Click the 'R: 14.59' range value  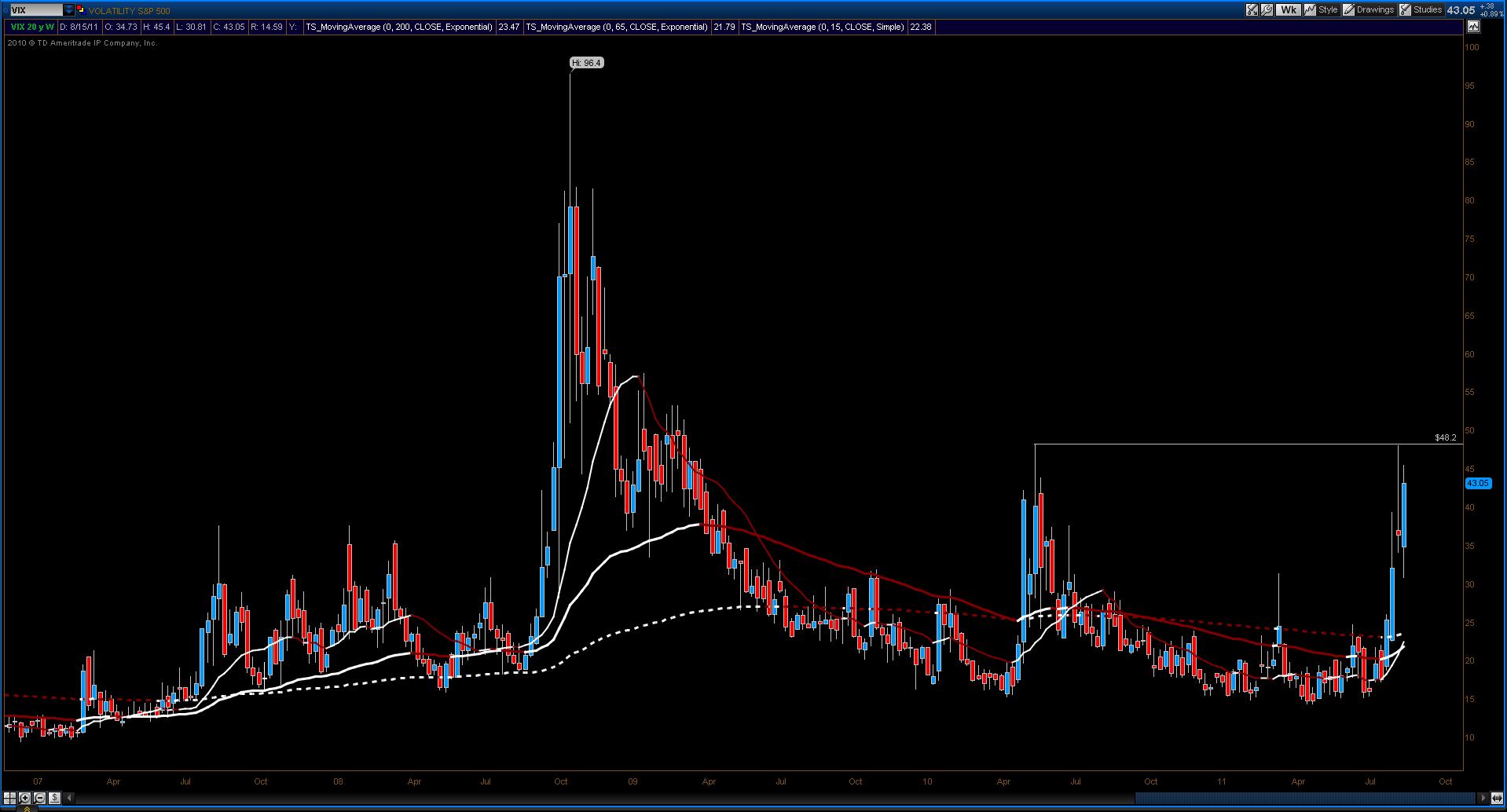[x=266, y=27]
